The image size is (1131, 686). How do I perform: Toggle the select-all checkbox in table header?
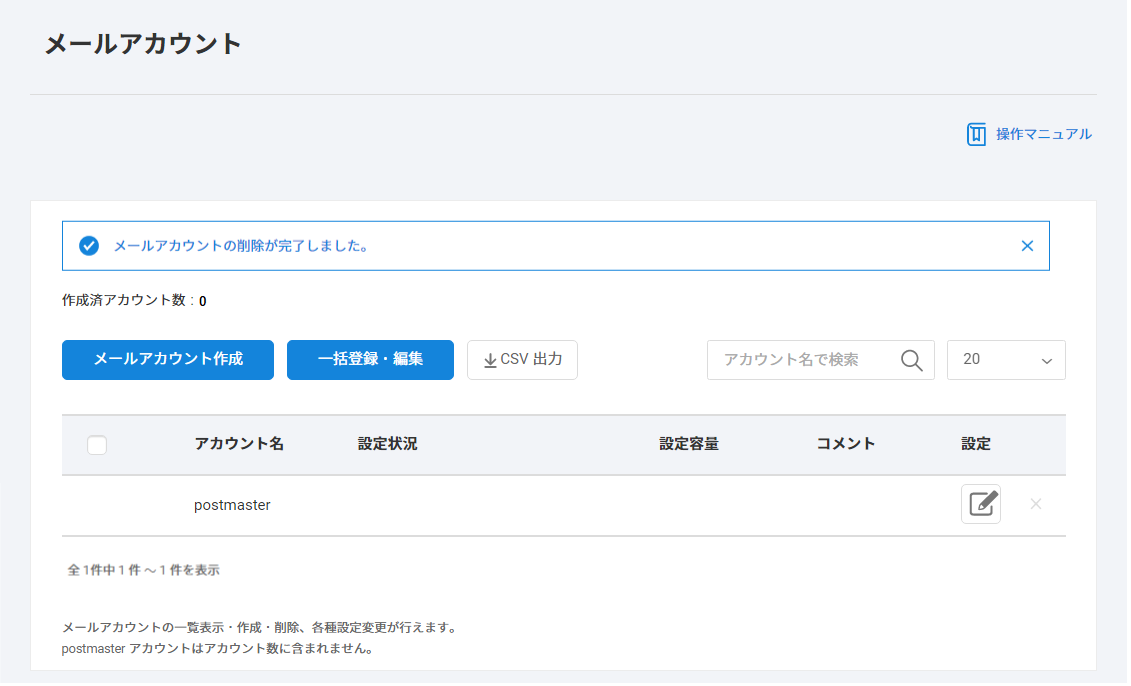coord(97,445)
